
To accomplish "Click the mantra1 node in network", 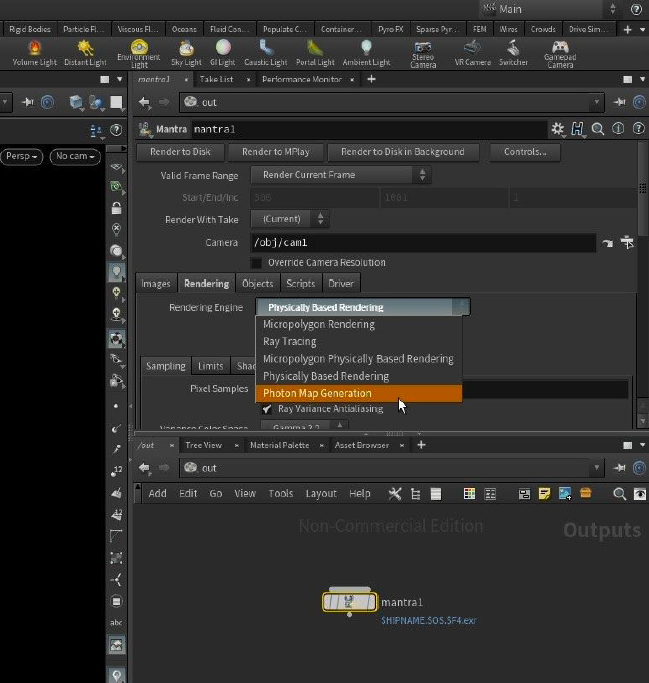I will 349,602.
